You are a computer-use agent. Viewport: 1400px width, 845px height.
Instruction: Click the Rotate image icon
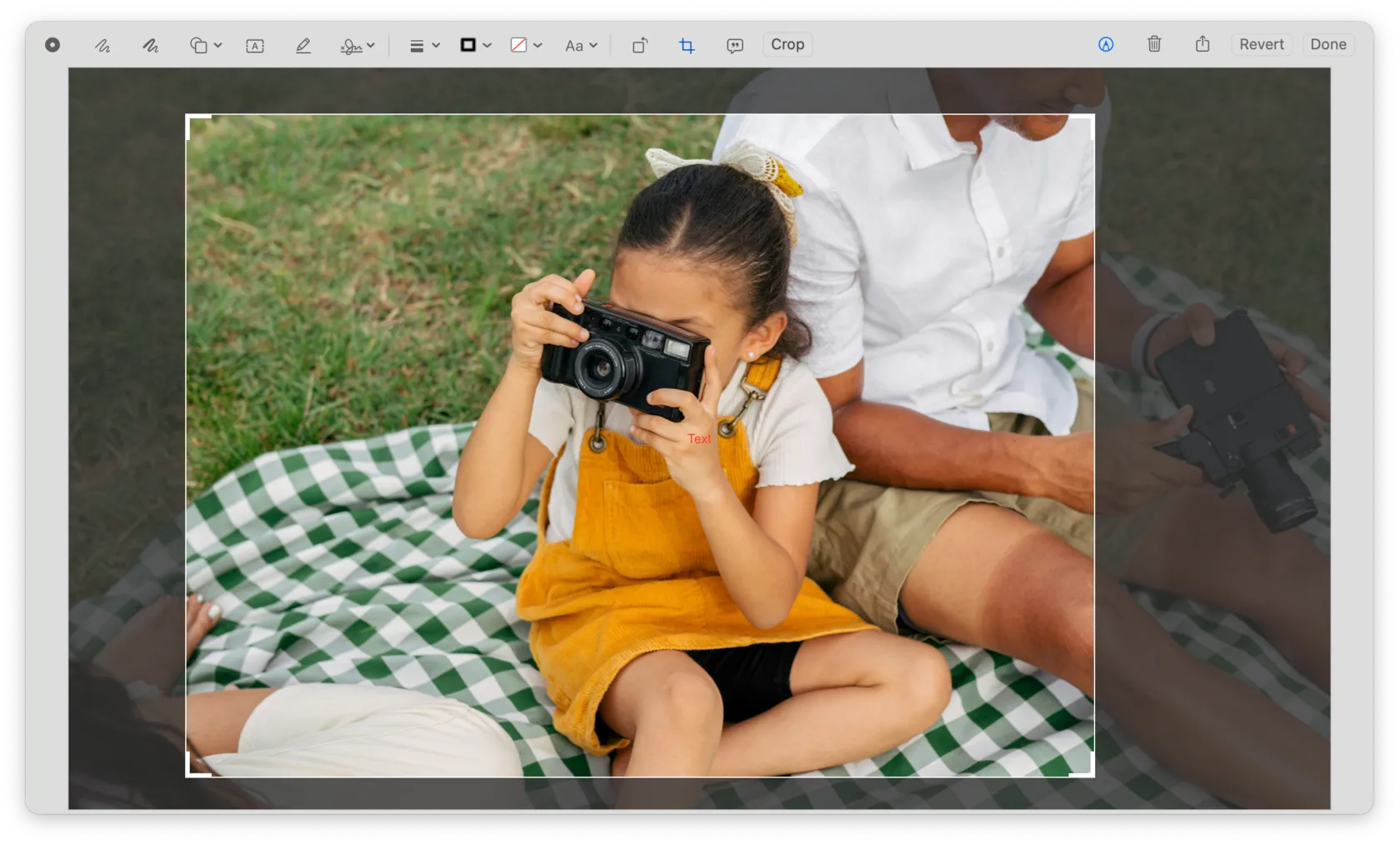pos(639,46)
